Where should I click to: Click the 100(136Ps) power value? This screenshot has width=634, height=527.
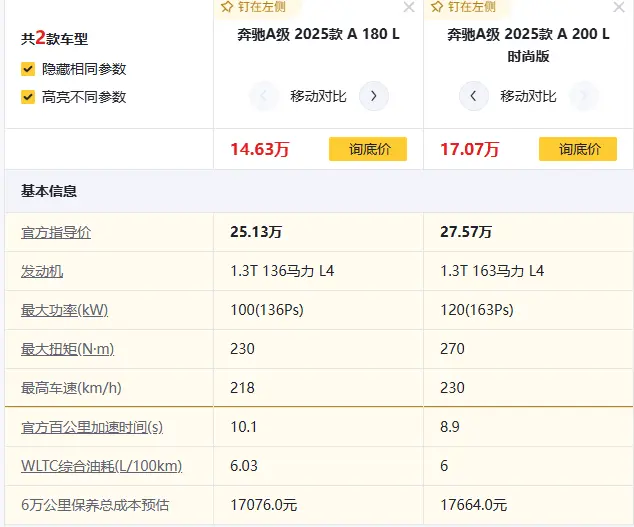tap(267, 310)
